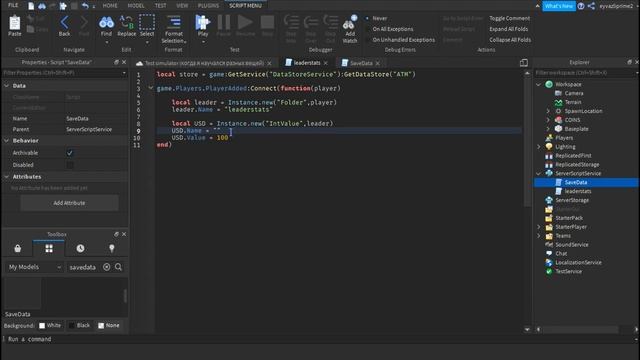The width and height of the screenshot is (640, 360).
Task: Click Expand All Folds action
Action: coord(509,29)
